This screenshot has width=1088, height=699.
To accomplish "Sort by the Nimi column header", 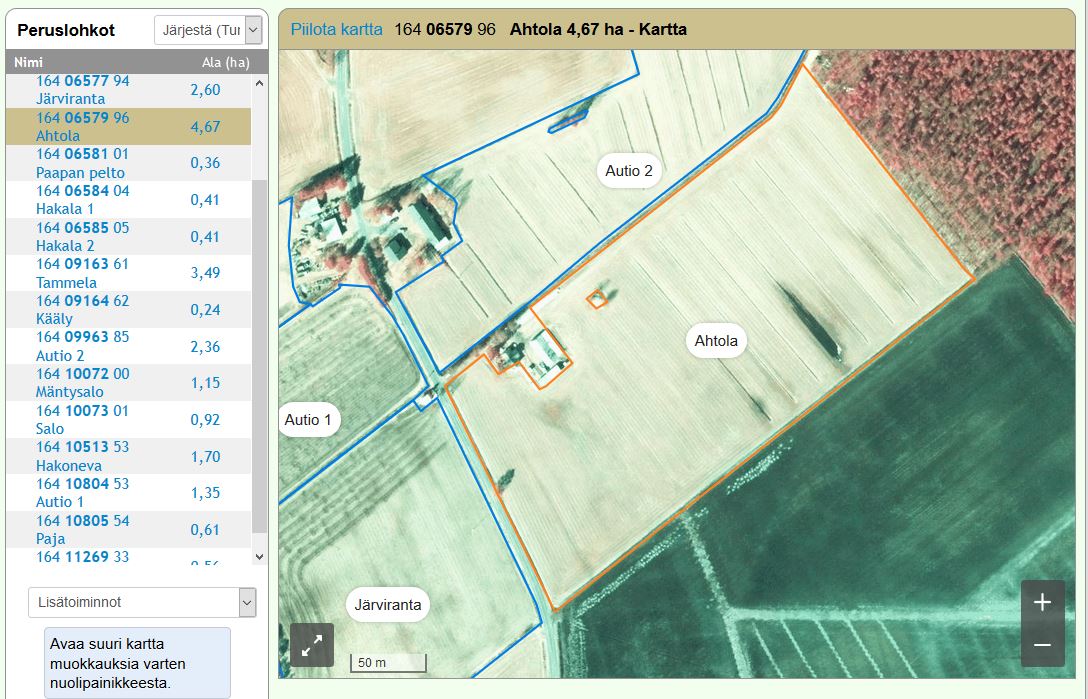I will point(28,62).
